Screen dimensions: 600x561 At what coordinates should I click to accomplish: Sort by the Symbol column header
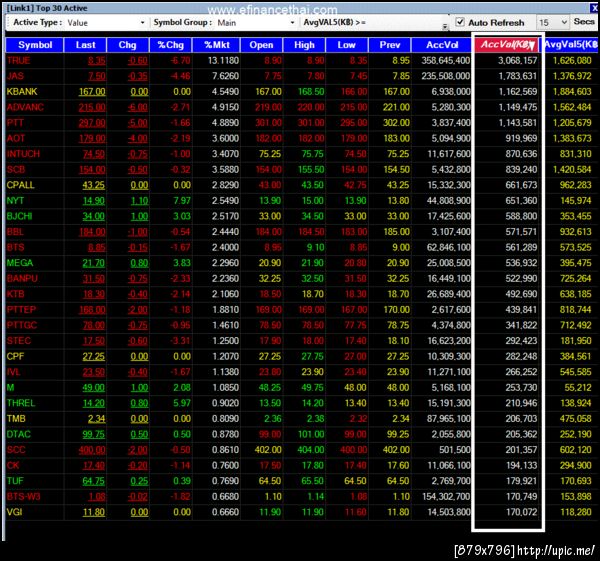pos(35,45)
